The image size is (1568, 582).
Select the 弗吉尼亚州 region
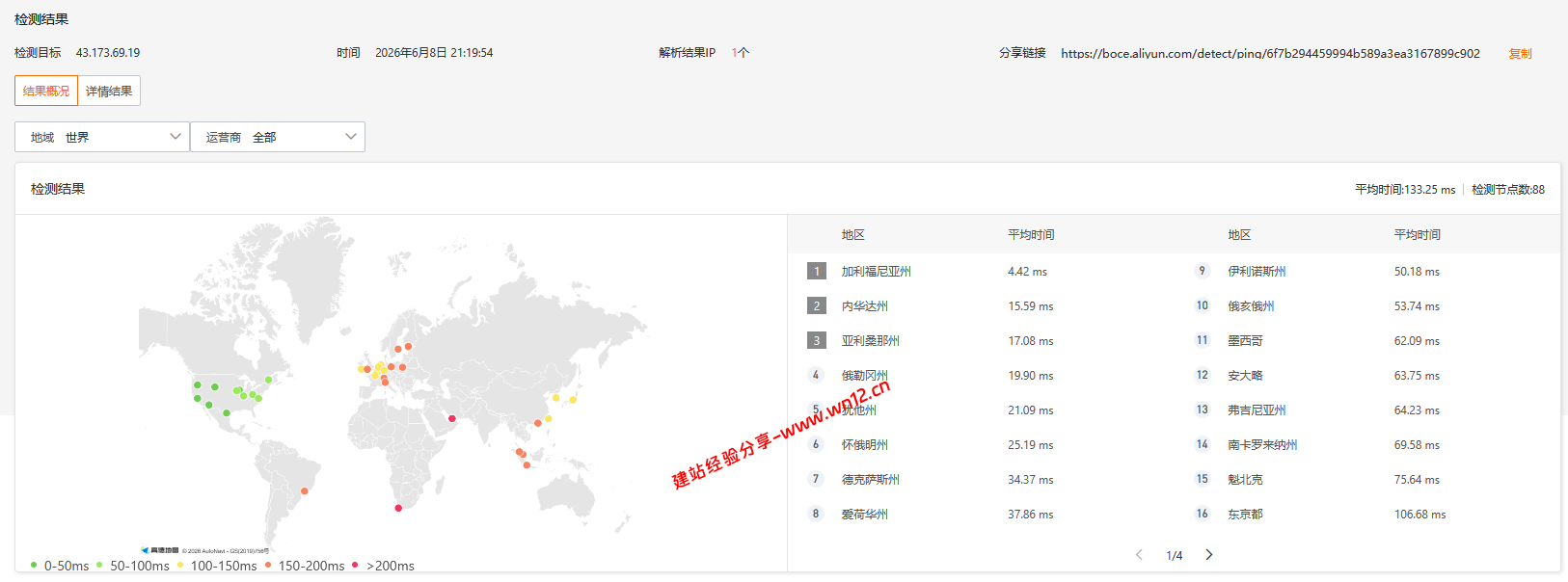[1257, 410]
